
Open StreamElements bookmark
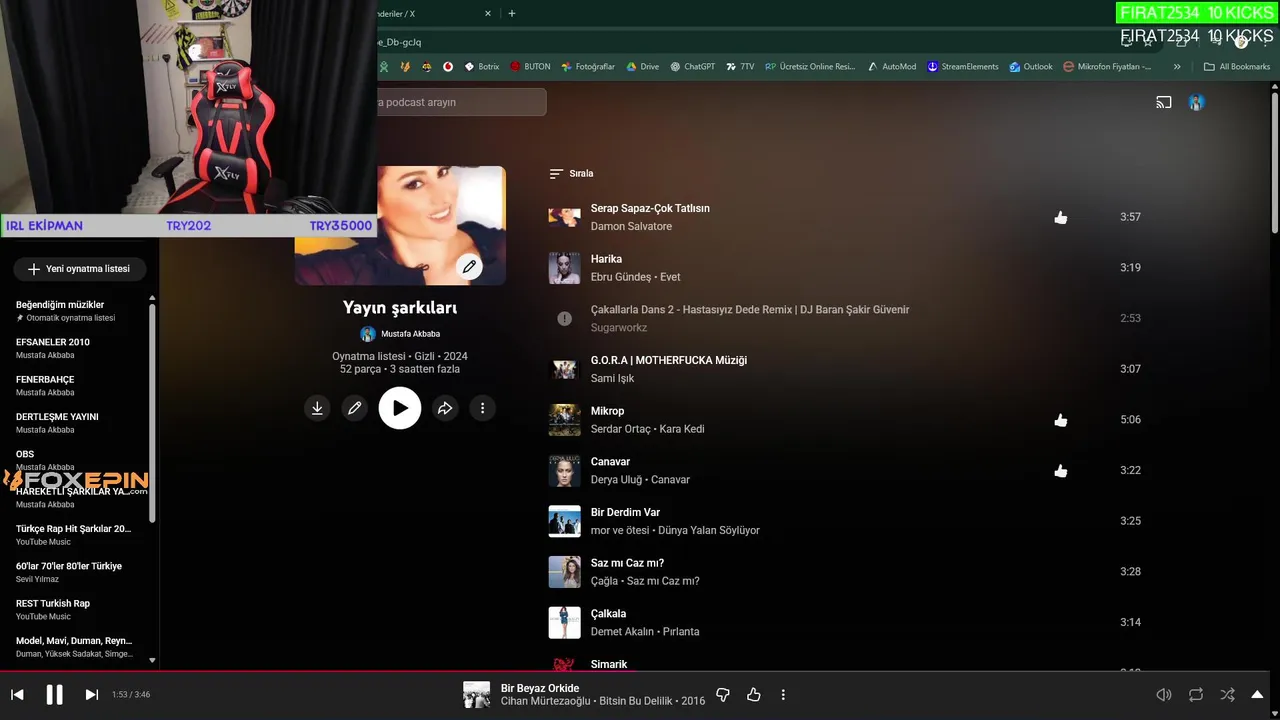coord(963,67)
